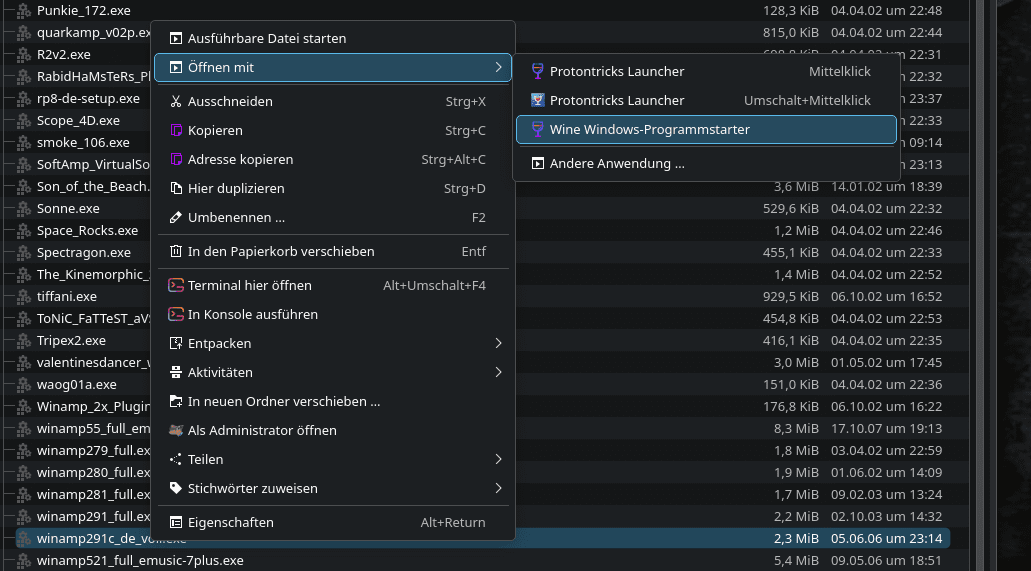Click the share icon beside Teilen
The height and width of the screenshot is (571, 1031).
pyautogui.click(x=176, y=459)
